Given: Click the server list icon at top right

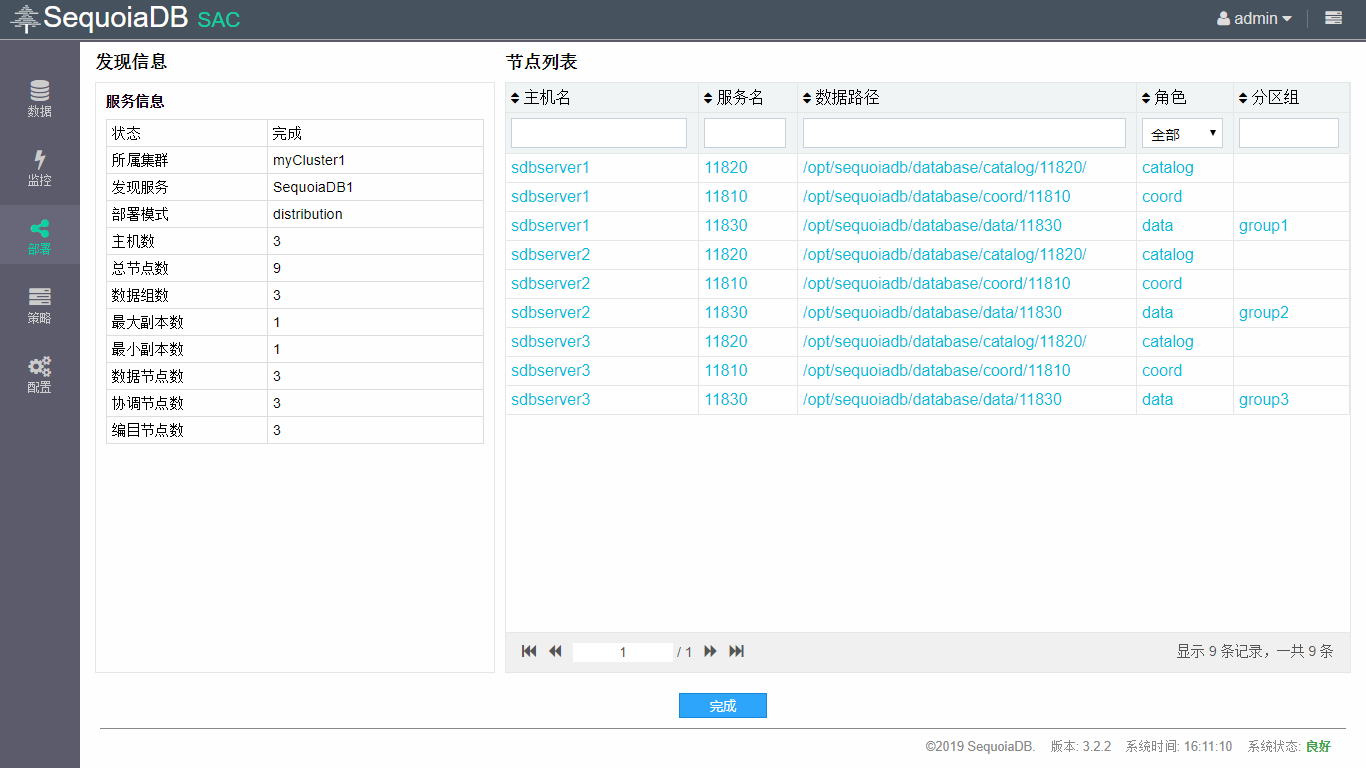Looking at the screenshot, I should click(1333, 18).
